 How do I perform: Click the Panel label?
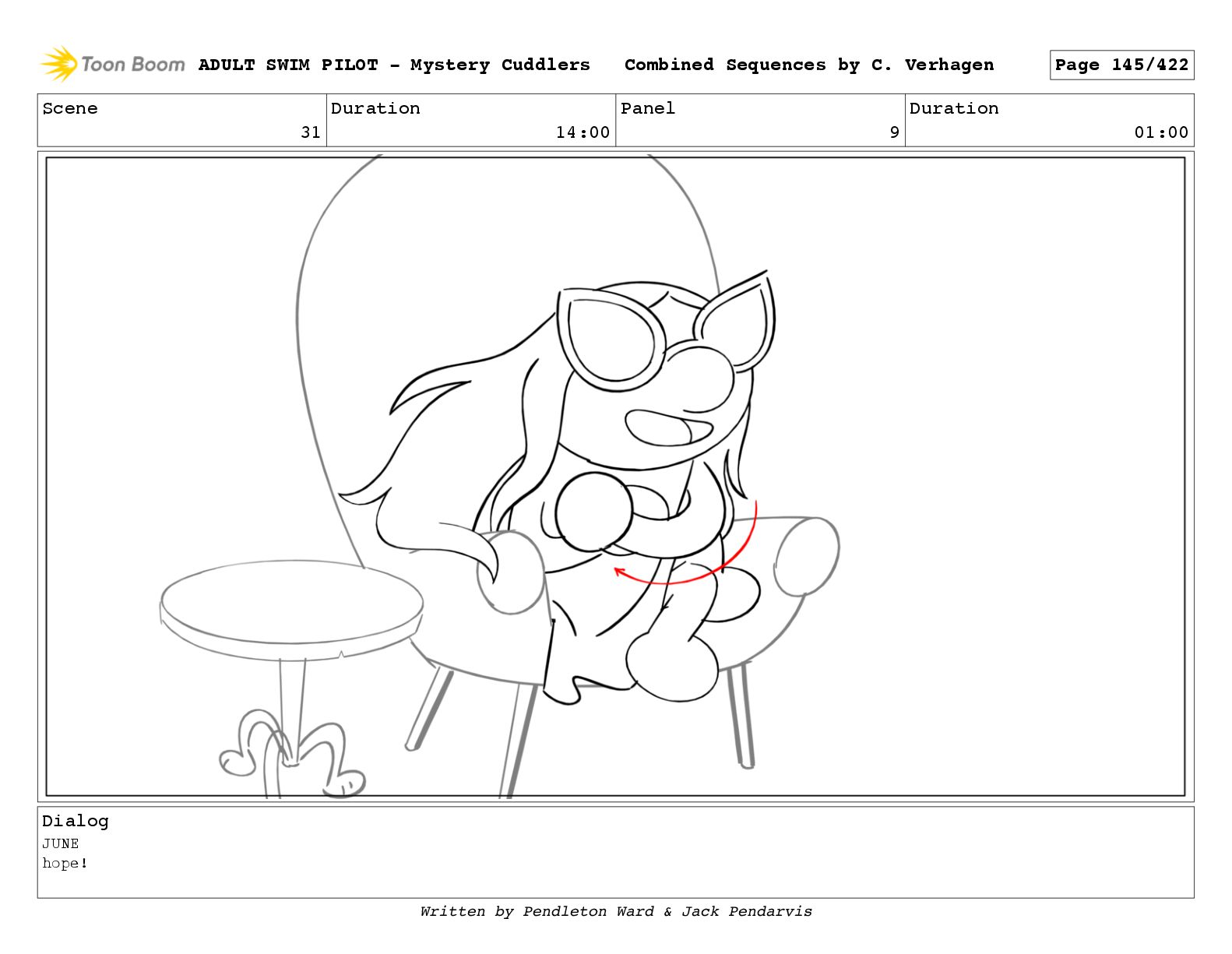tap(648, 108)
